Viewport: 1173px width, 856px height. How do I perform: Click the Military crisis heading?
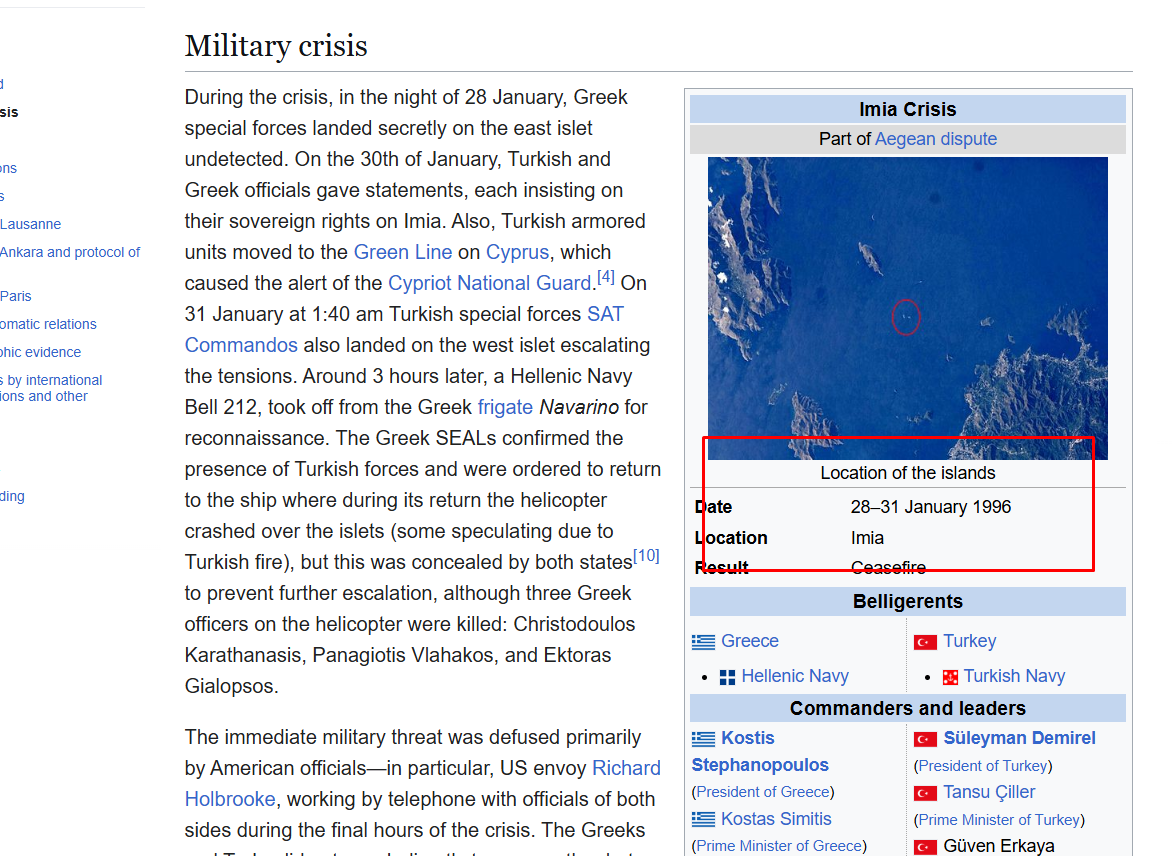[276, 46]
